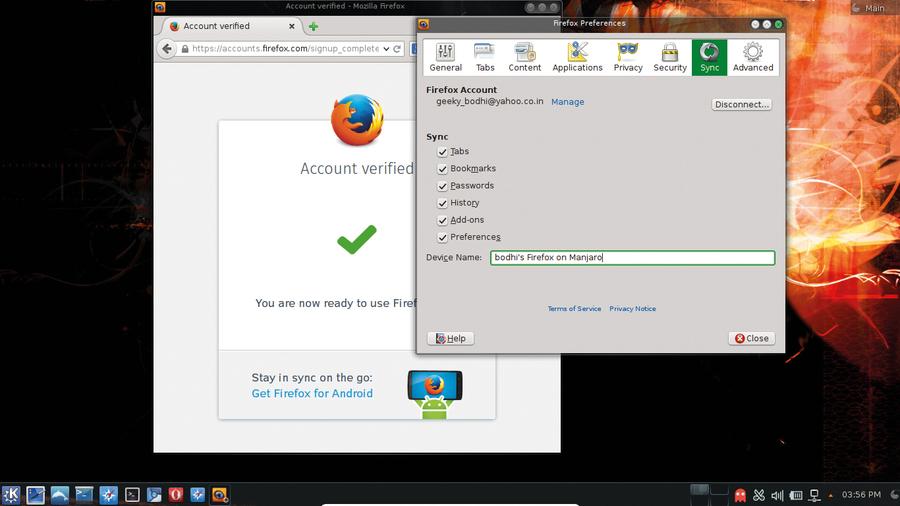
Task: Open the General preferences pane
Action: click(x=445, y=57)
